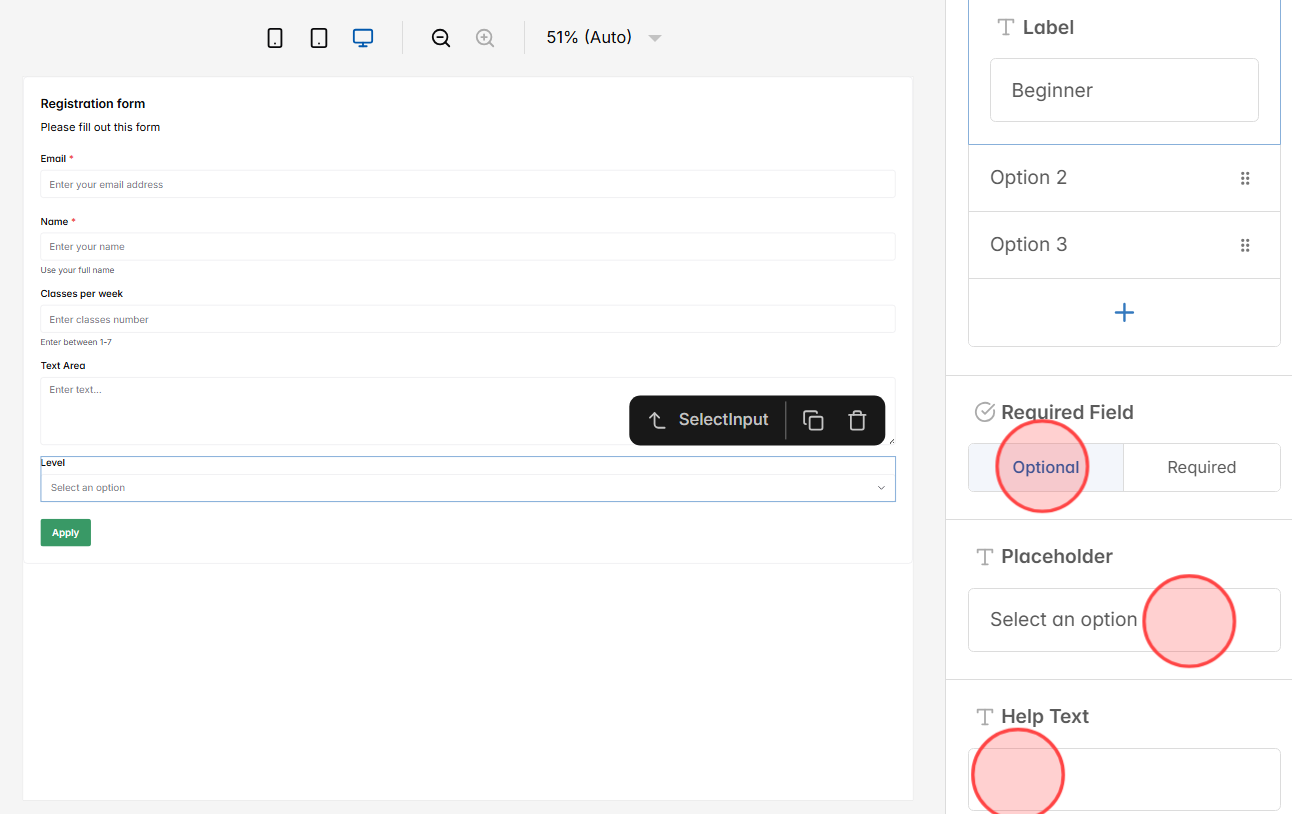Switch to tablet preview
Viewport: 1292px width, 814px height.
(x=318, y=37)
